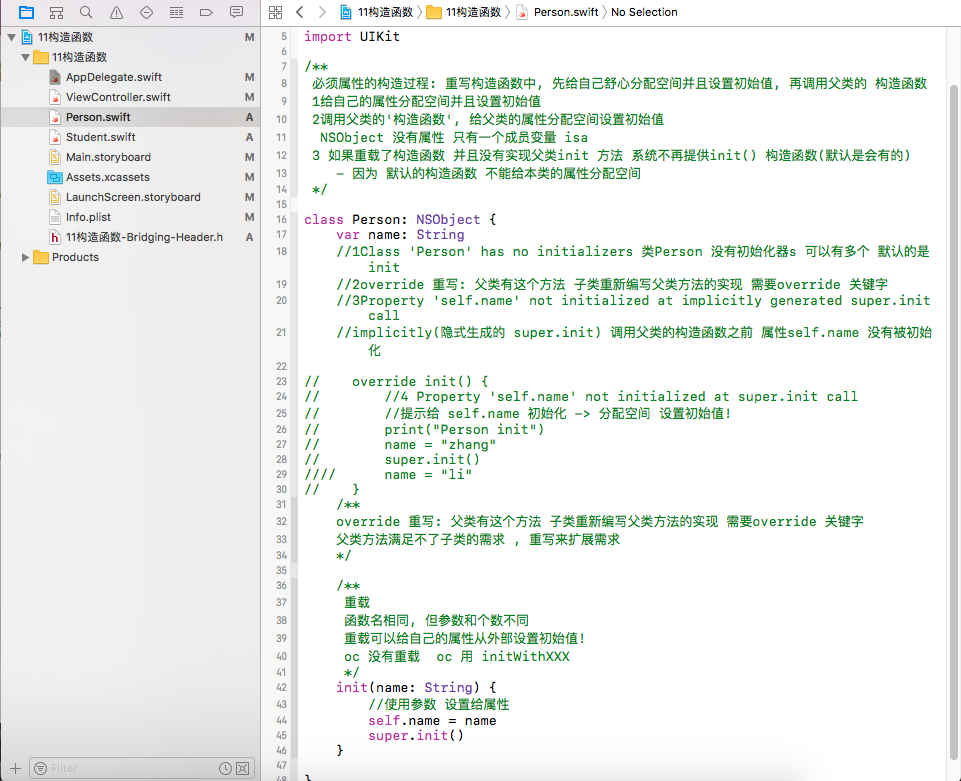Open the Breakpoint navigator tag icon
Viewport: 961px width, 781px height.
[x=207, y=12]
